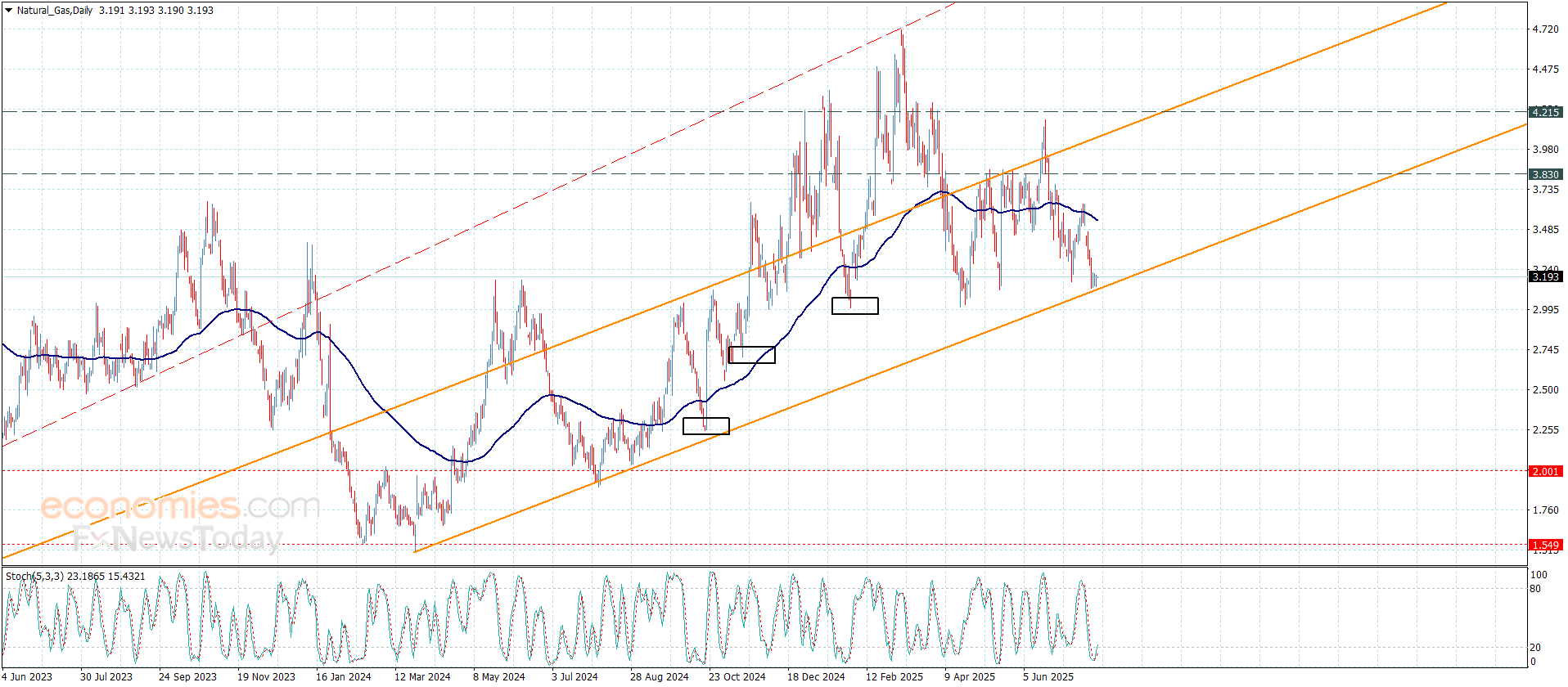Click the Stoch(5,3,3) indicator label

click(x=34, y=577)
